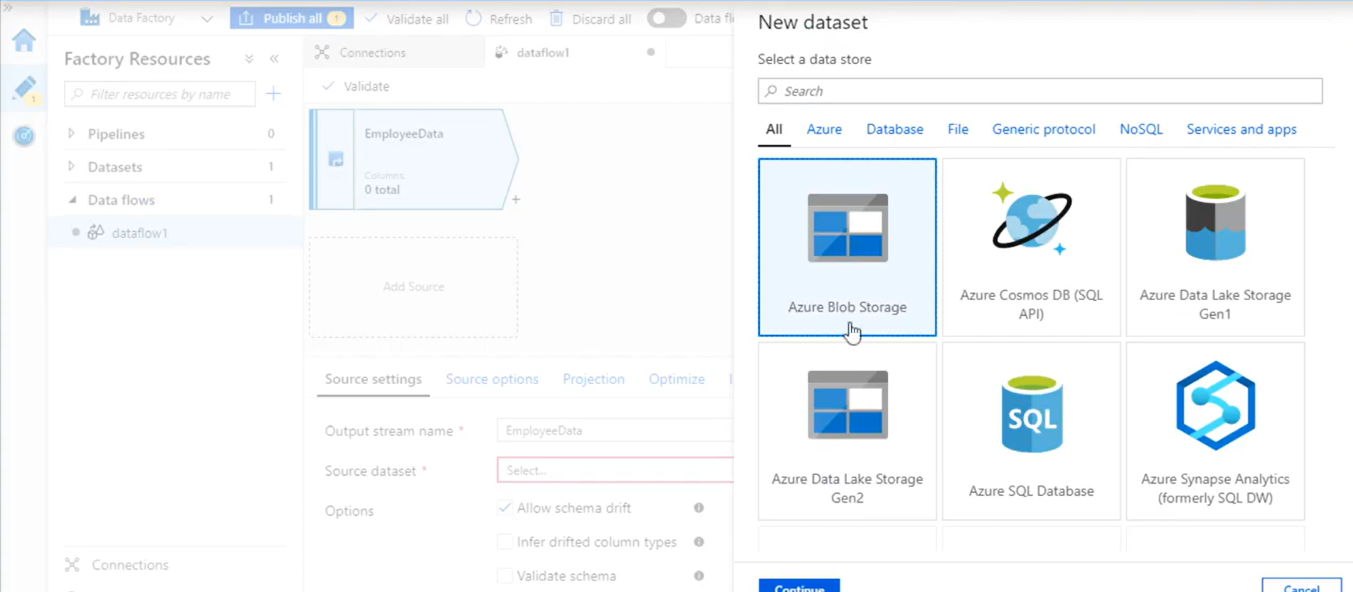Viewport: 1353px width, 592px height.
Task: Choose the Azure SQL Database tile
Action: tap(1031, 431)
